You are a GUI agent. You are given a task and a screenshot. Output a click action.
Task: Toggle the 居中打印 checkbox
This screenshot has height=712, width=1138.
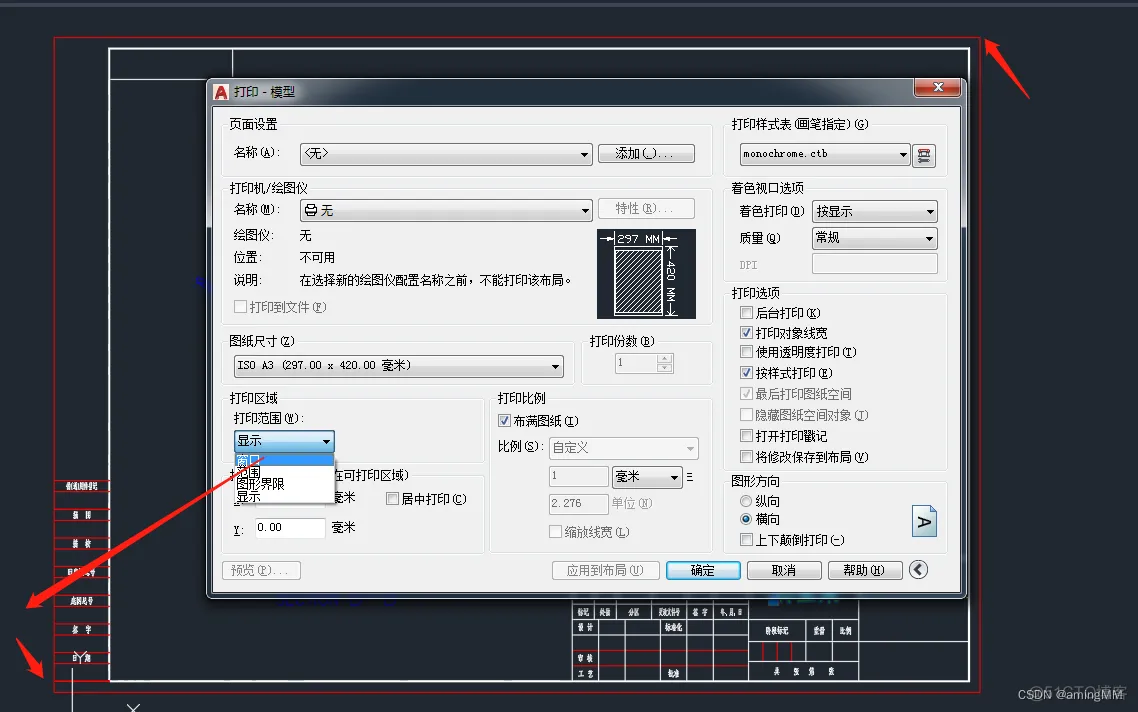point(392,499)
